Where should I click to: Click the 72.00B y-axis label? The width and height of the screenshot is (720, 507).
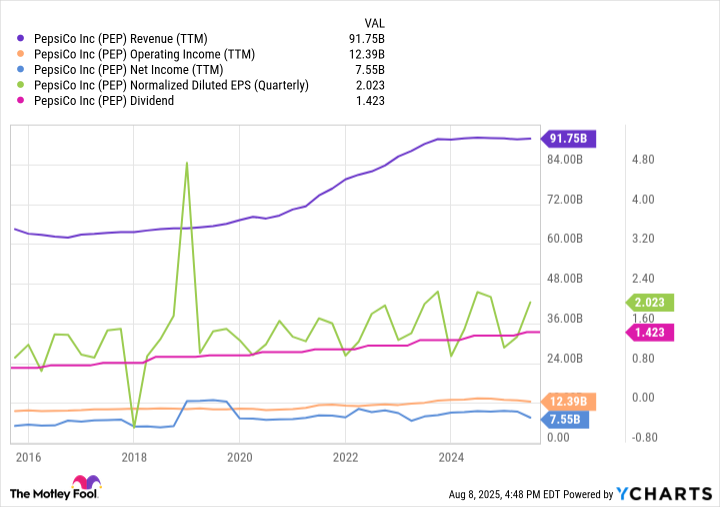(565, 200)
